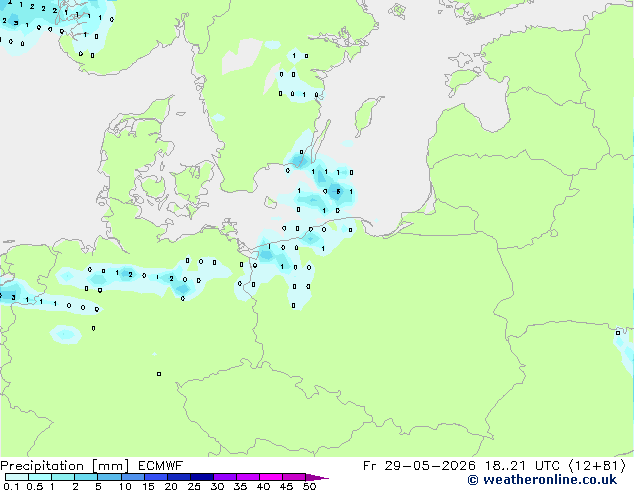The height and width of the screenshot is (490, 634).
Task: Select the 30–35 mm purple legend box
Action: click(x=224, y=477)
